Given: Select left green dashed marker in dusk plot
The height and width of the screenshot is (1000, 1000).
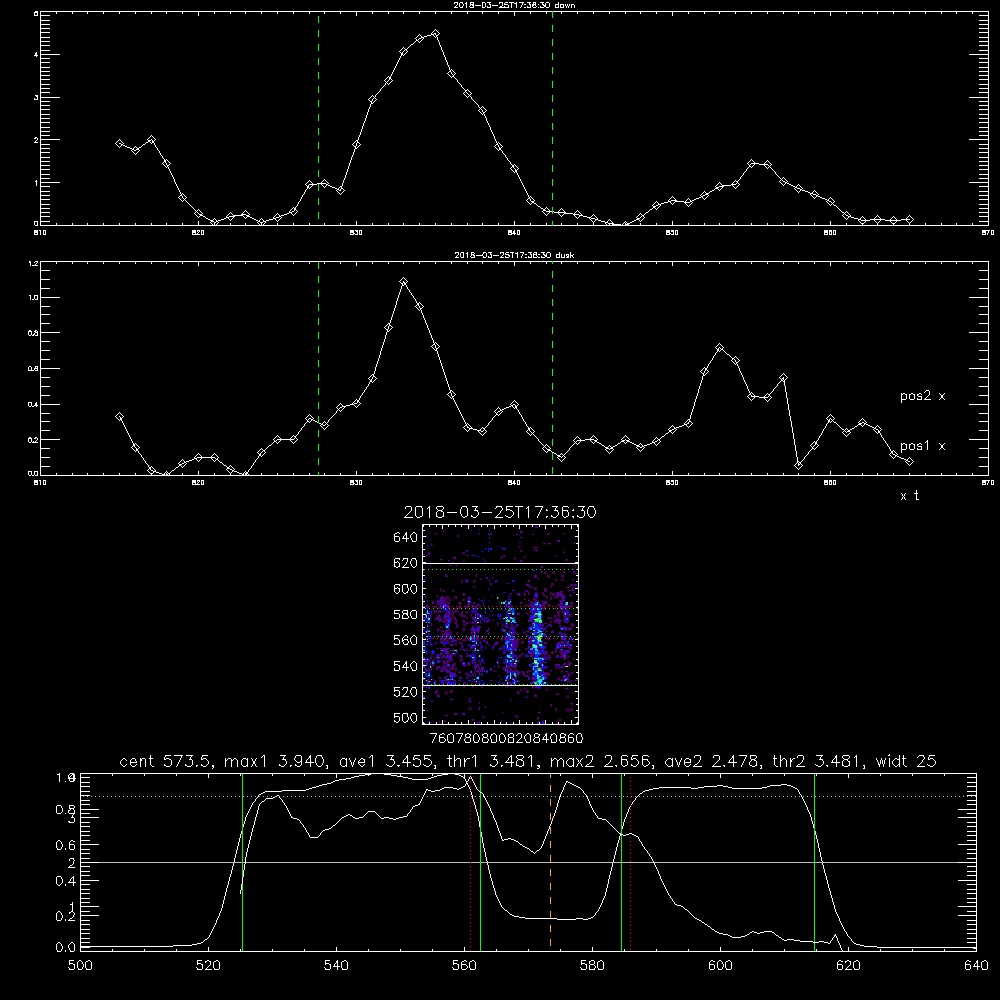Looking at the screenshot, I should pos(318,368).
